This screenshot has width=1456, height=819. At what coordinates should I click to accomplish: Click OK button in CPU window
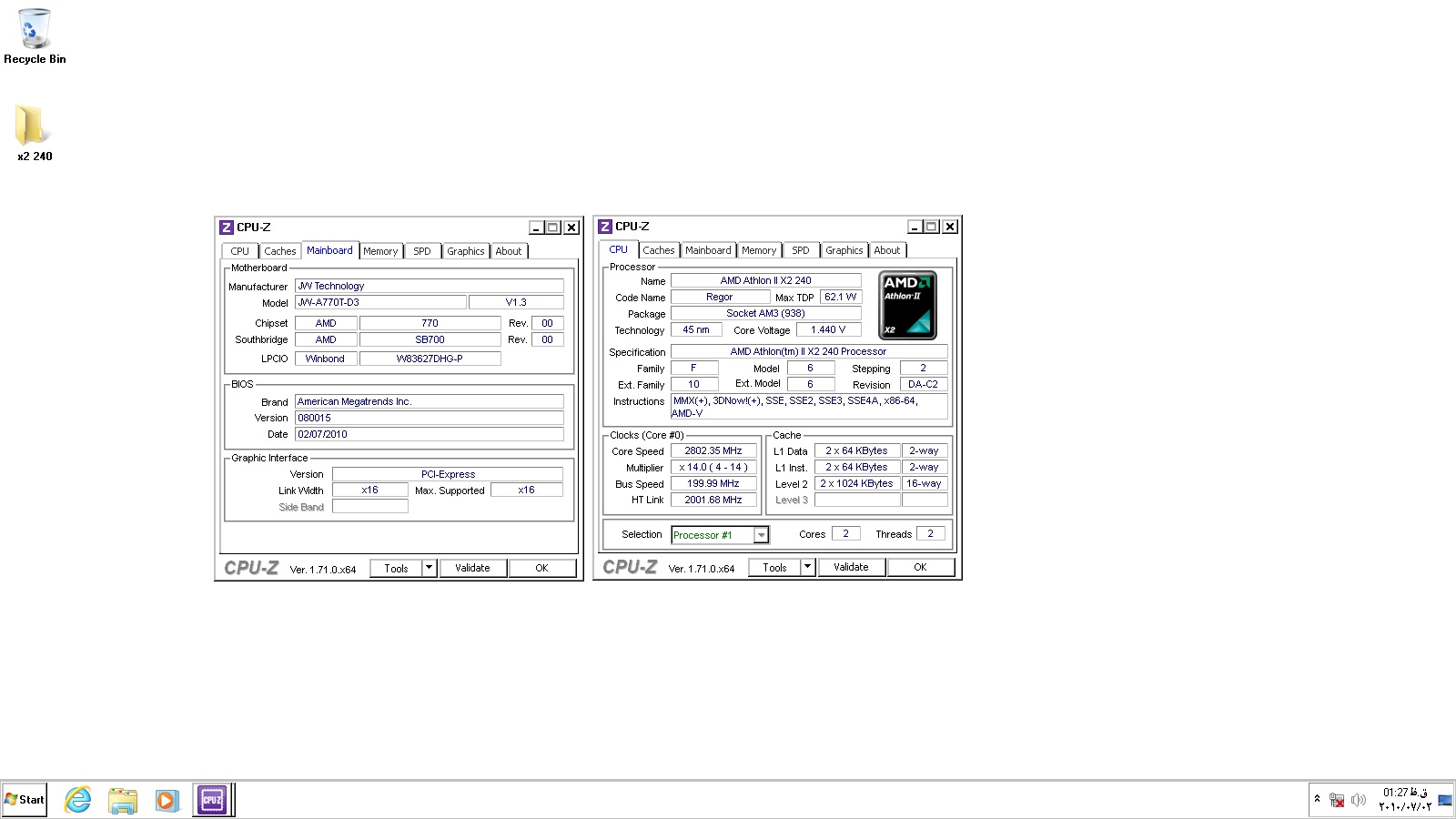921,567
